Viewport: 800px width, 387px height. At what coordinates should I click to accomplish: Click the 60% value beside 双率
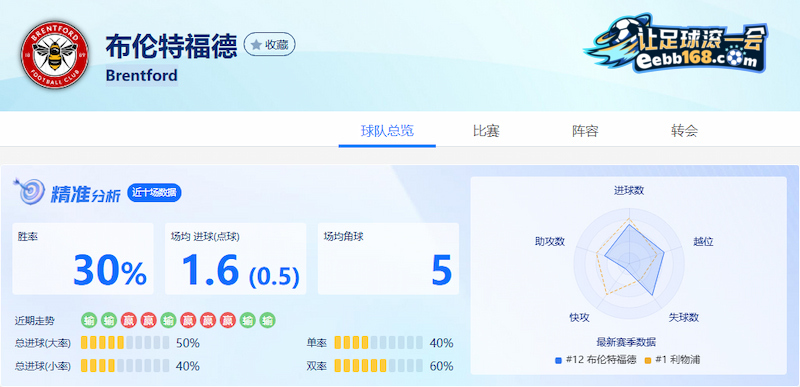click(x=441, y=366)
